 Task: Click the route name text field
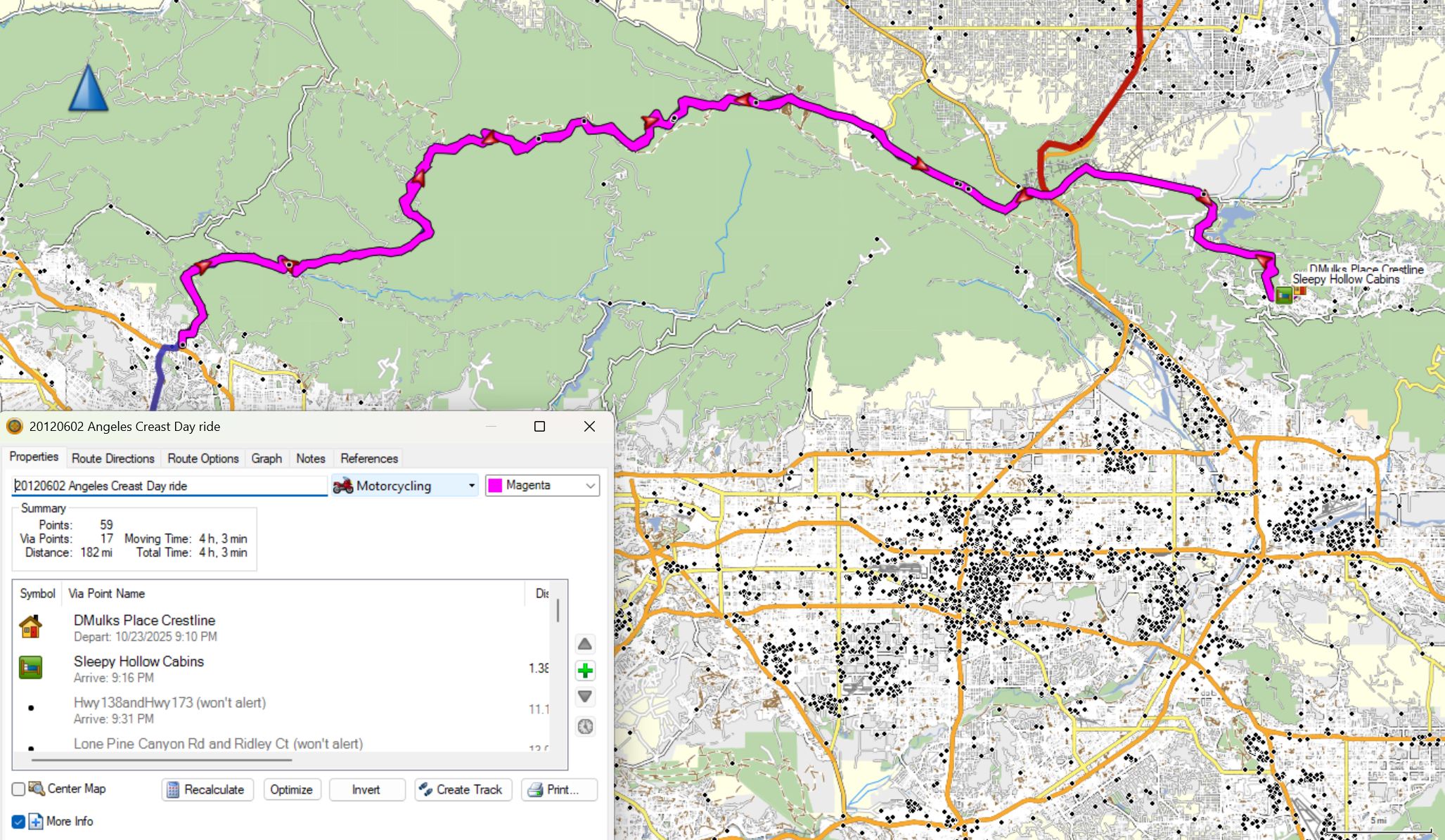169,486
